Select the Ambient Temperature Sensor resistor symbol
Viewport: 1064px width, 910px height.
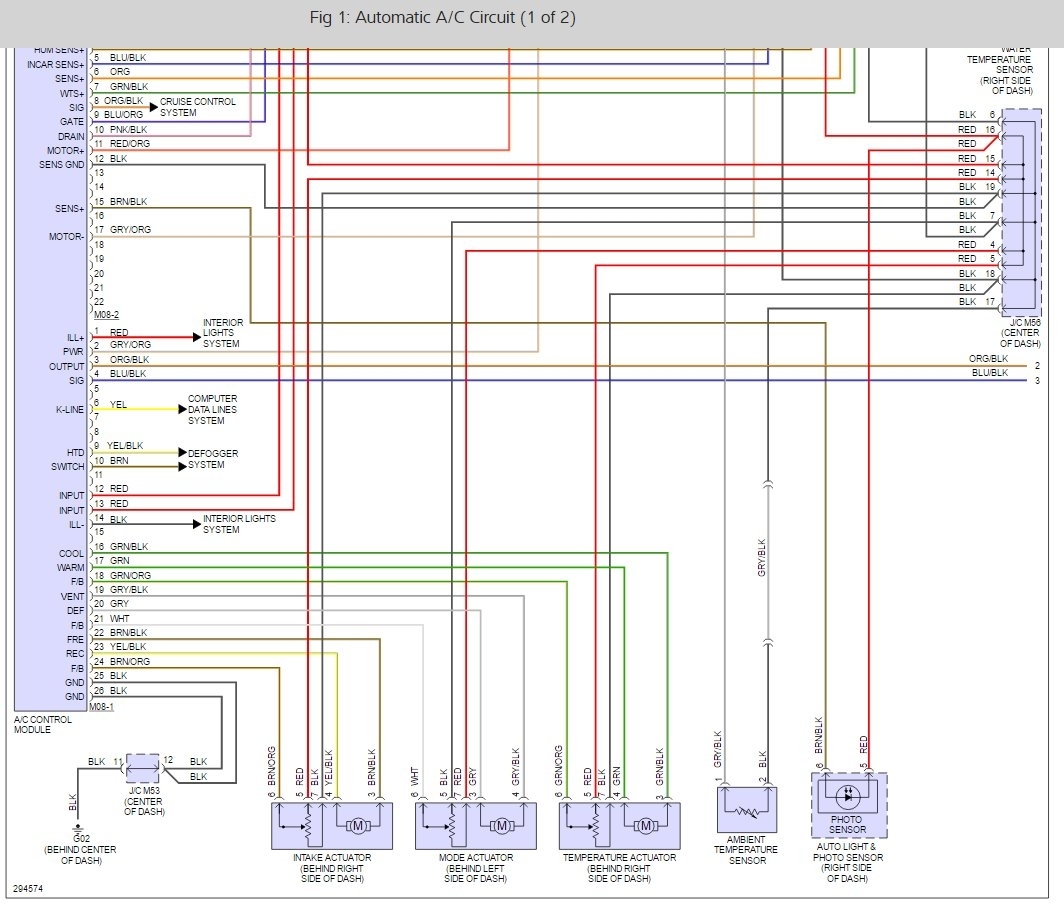(x=746, y=810)
